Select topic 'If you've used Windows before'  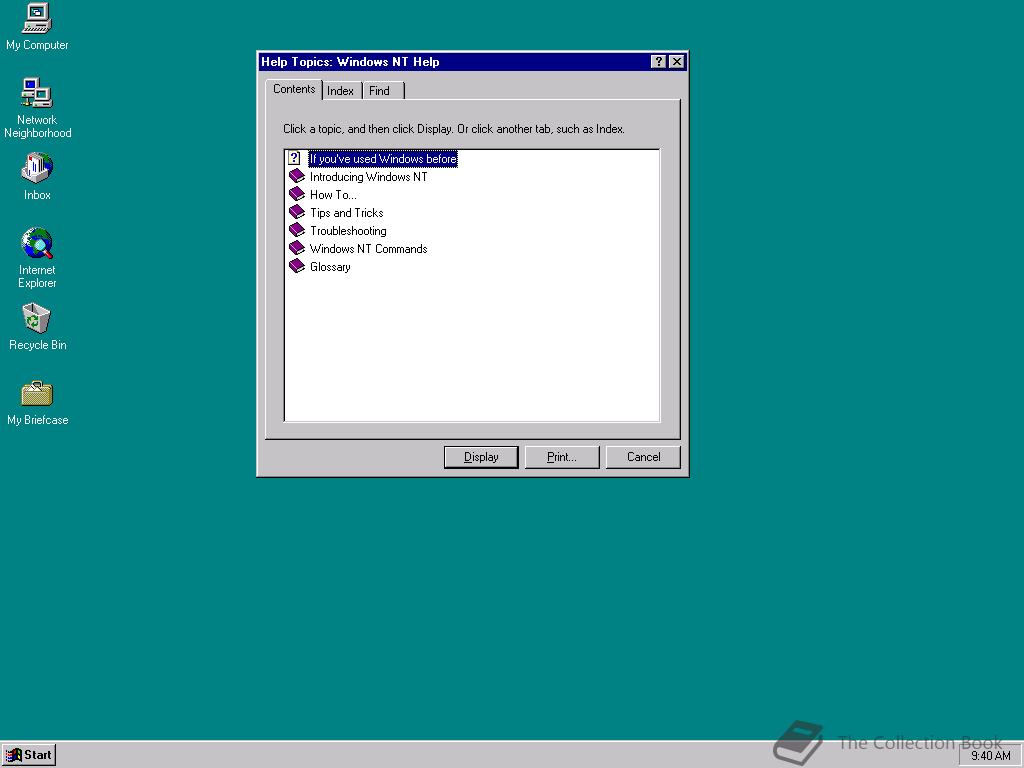tap(383, 159)
